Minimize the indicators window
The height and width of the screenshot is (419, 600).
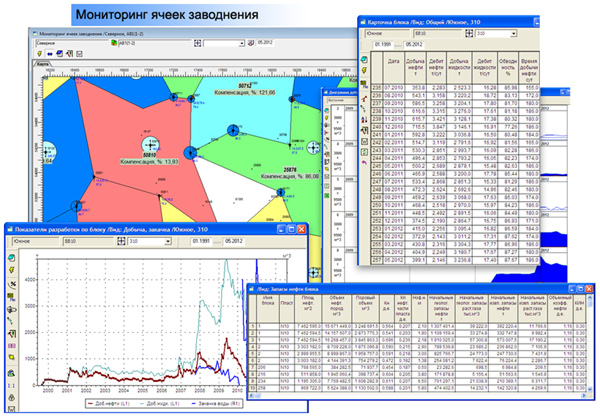[281, 229]
